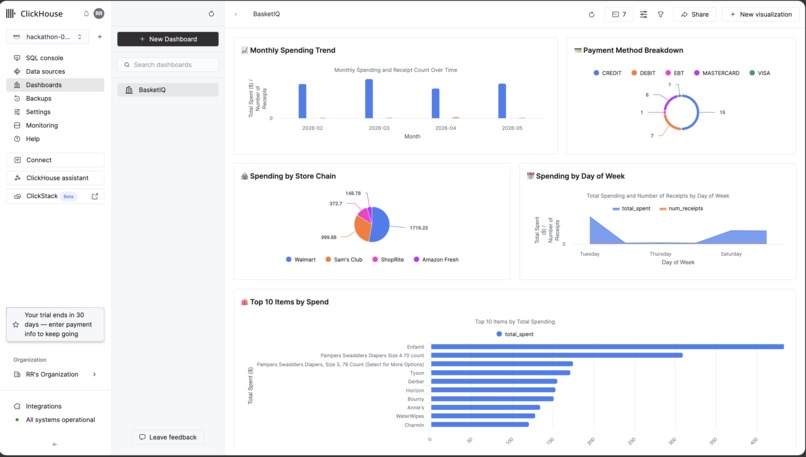Add a New visualization

click(x=761, y=14)
